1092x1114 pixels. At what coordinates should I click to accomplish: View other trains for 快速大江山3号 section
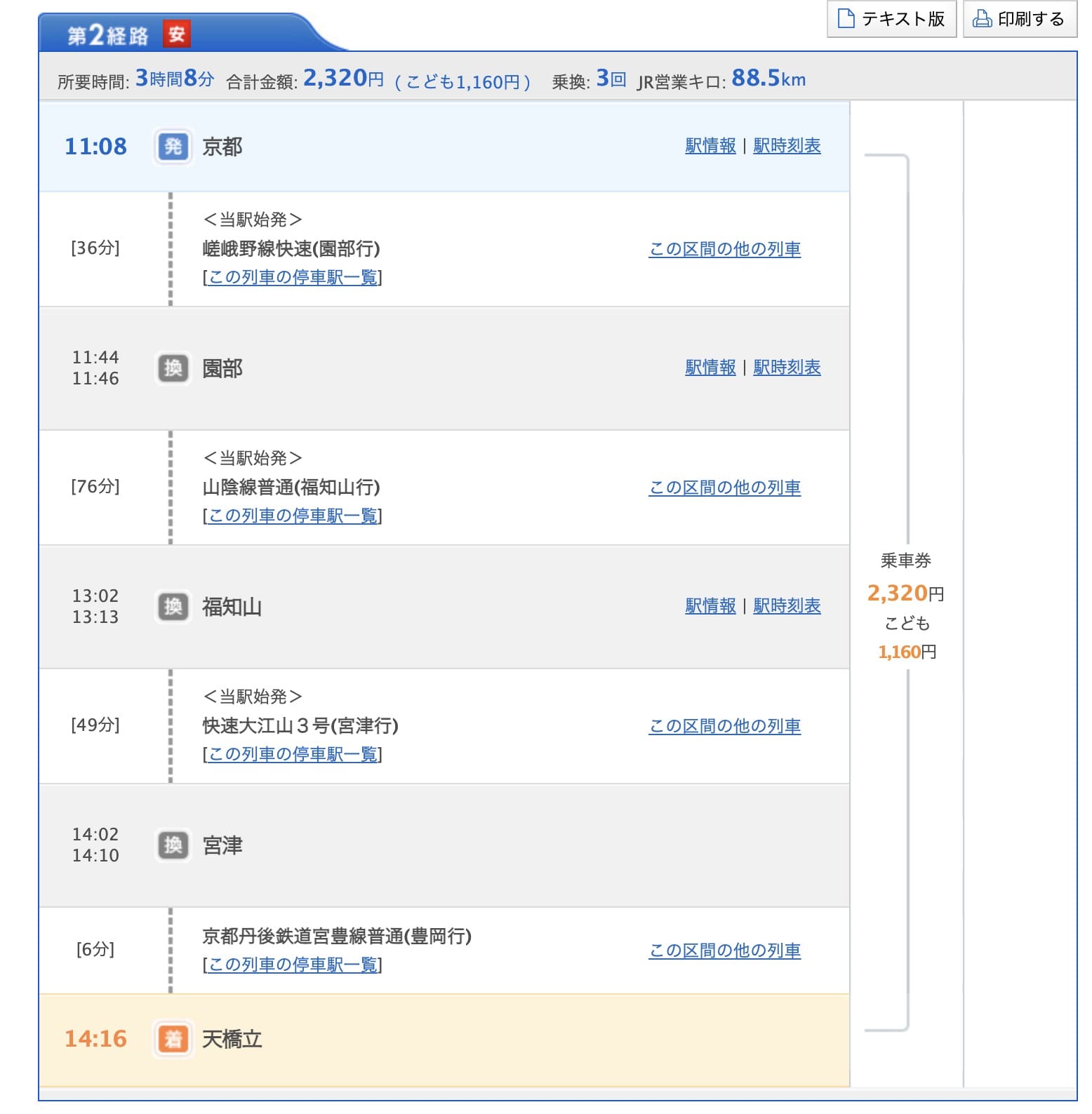[725, 727]
